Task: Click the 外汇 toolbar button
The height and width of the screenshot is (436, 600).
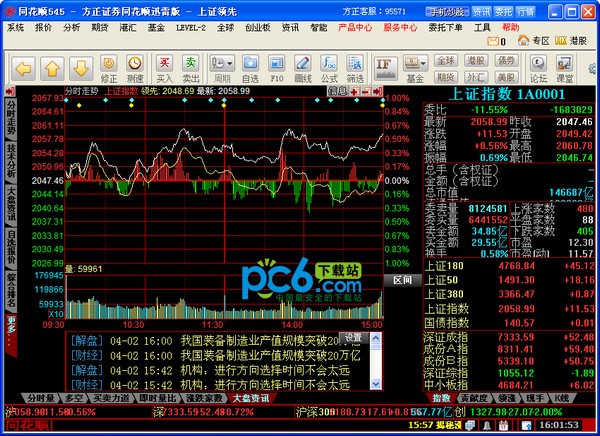Action: click(476, 78)
